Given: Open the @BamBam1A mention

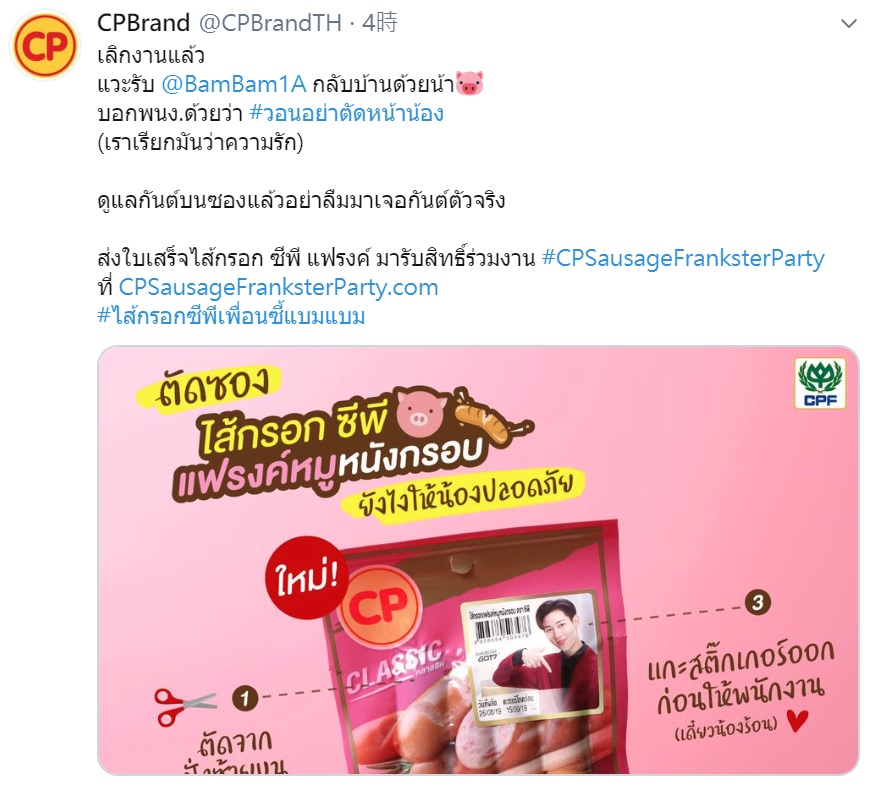Looking at the screenshot, I should 233,84.
